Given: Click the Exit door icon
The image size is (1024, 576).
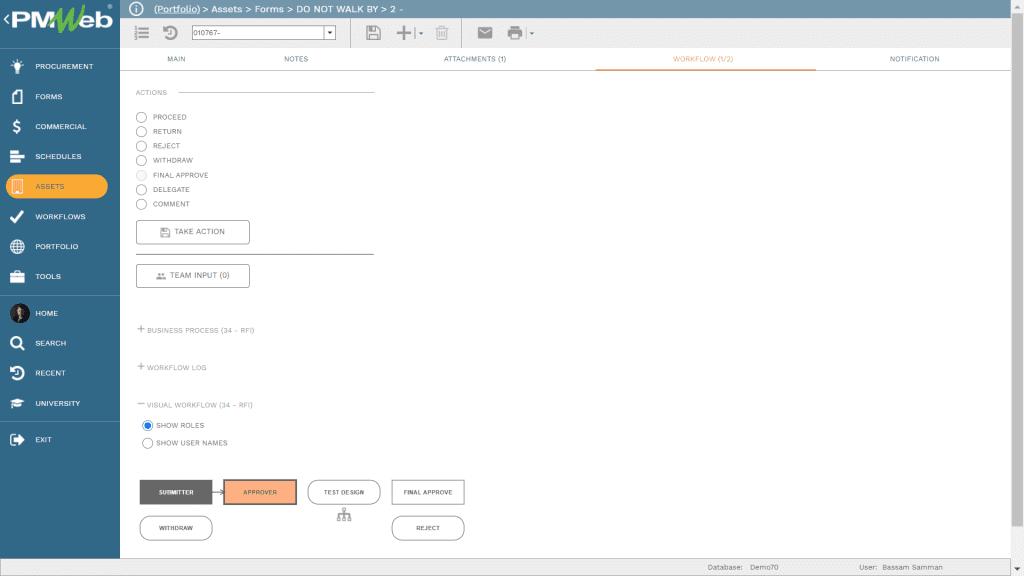Looking at the screenshot, I should pyautogui.click(x=18, y=440).
